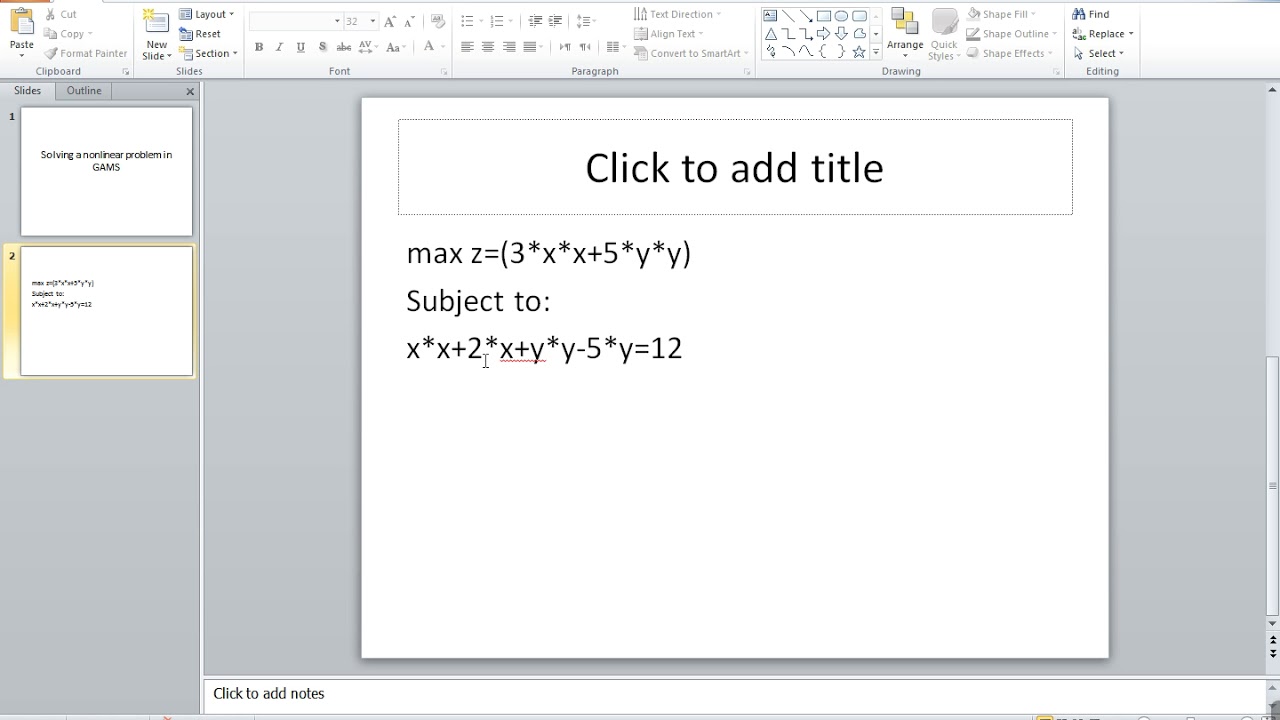Open the Copy dropdown arrow
The image size is (1280, 720).
(x=90, y=34)
